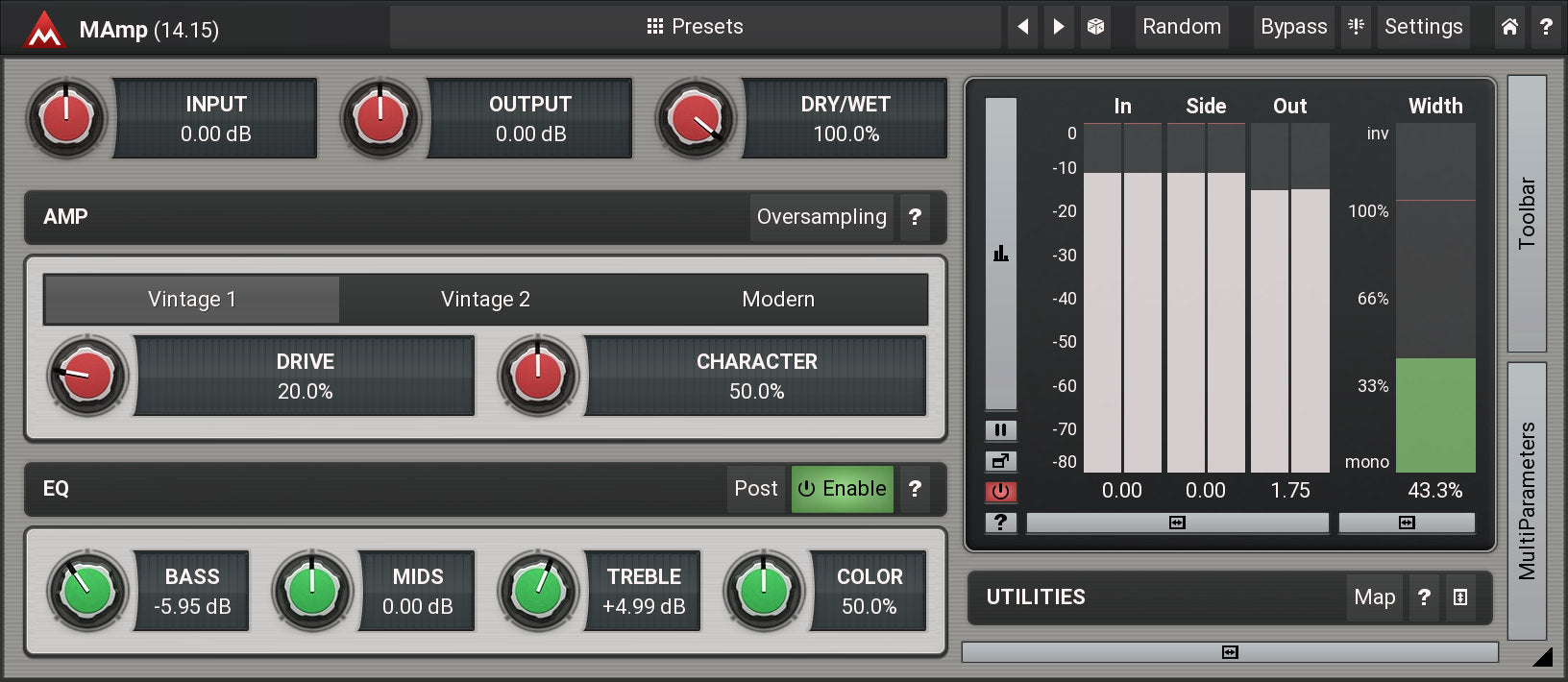1568x682 pixels.
Task: Open the Oversampling selector
Action: pos(821,217)
